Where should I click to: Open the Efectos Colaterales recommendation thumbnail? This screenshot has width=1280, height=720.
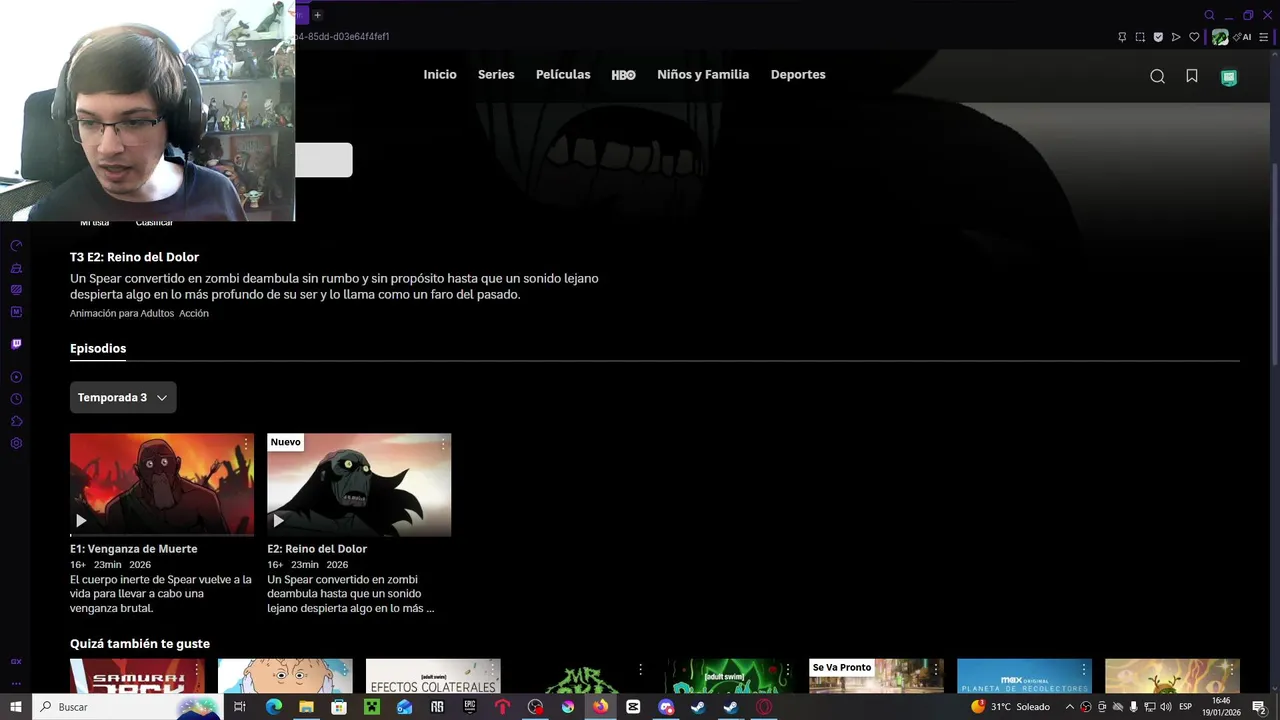(433, 676)
